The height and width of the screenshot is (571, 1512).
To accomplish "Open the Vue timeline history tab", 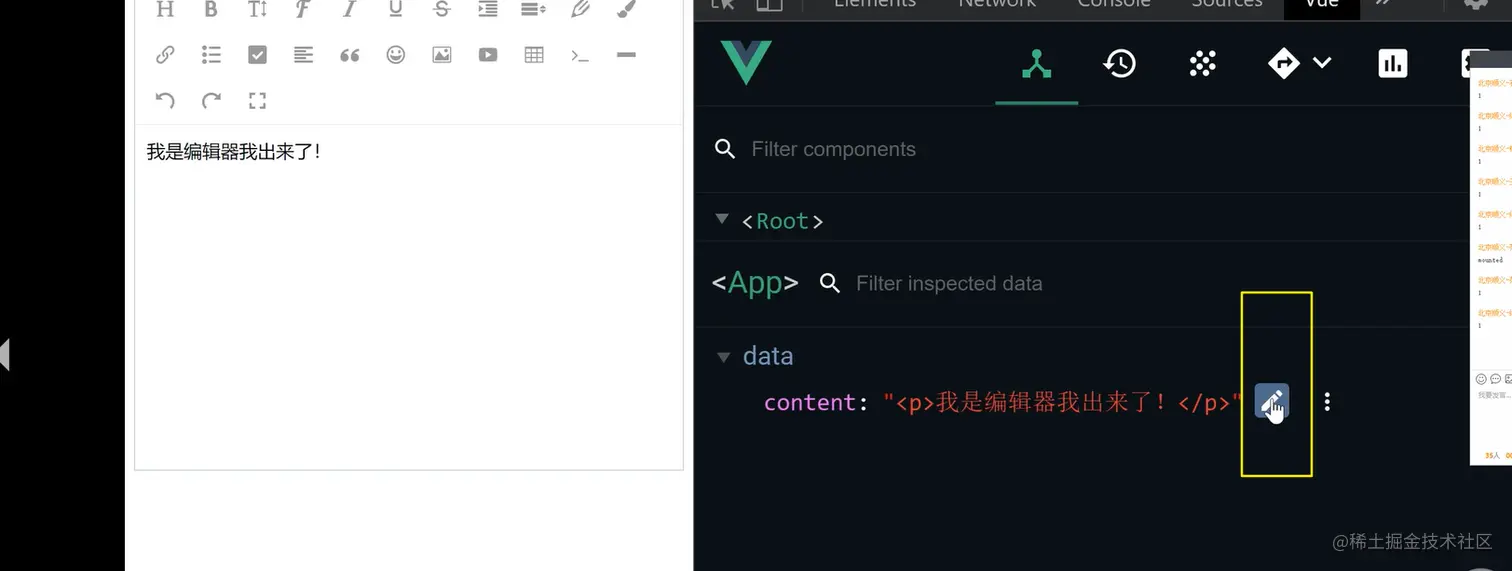I will pyautogui.click(x=1119, y=64).
